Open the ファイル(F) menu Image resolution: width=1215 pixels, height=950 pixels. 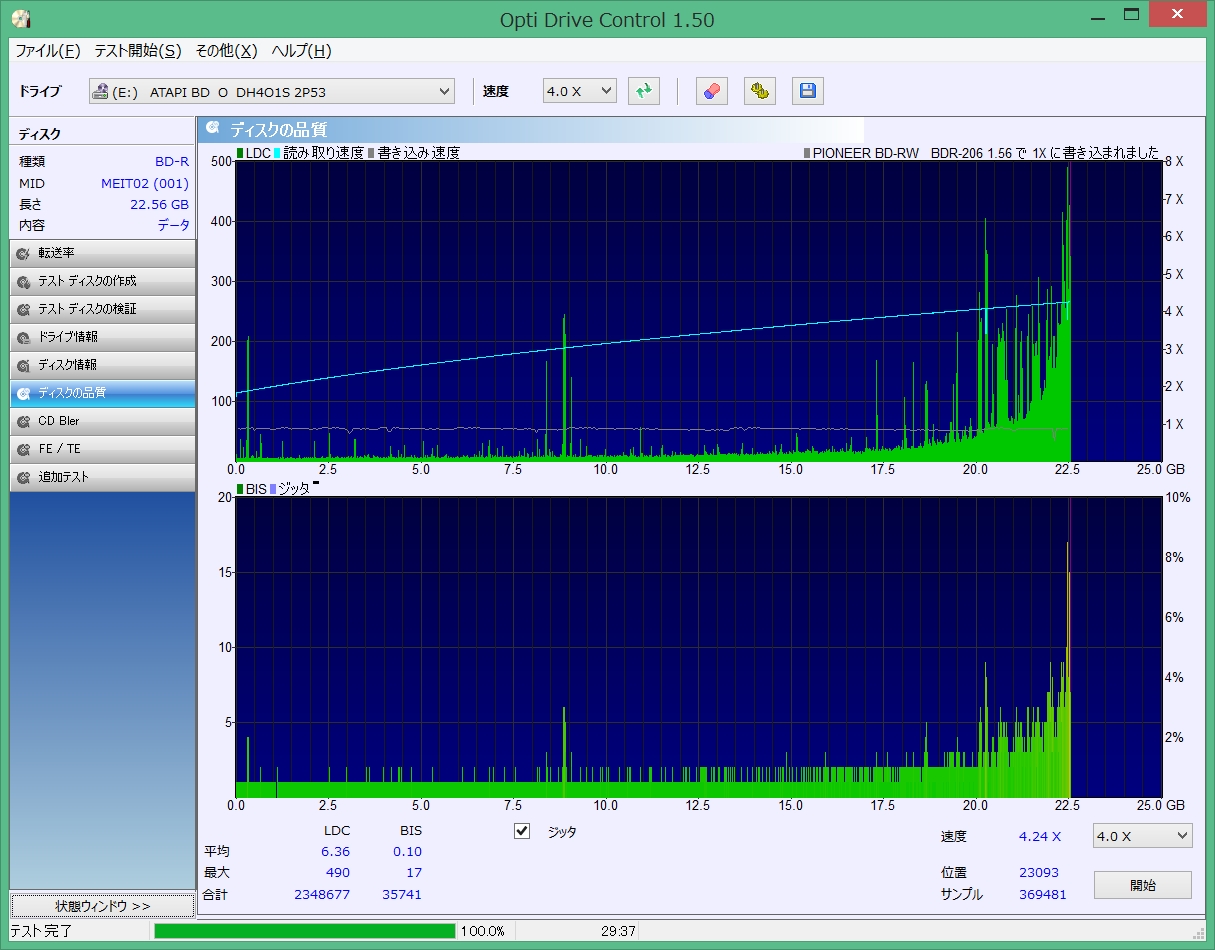pyautogui.click(x=47, y=51)
